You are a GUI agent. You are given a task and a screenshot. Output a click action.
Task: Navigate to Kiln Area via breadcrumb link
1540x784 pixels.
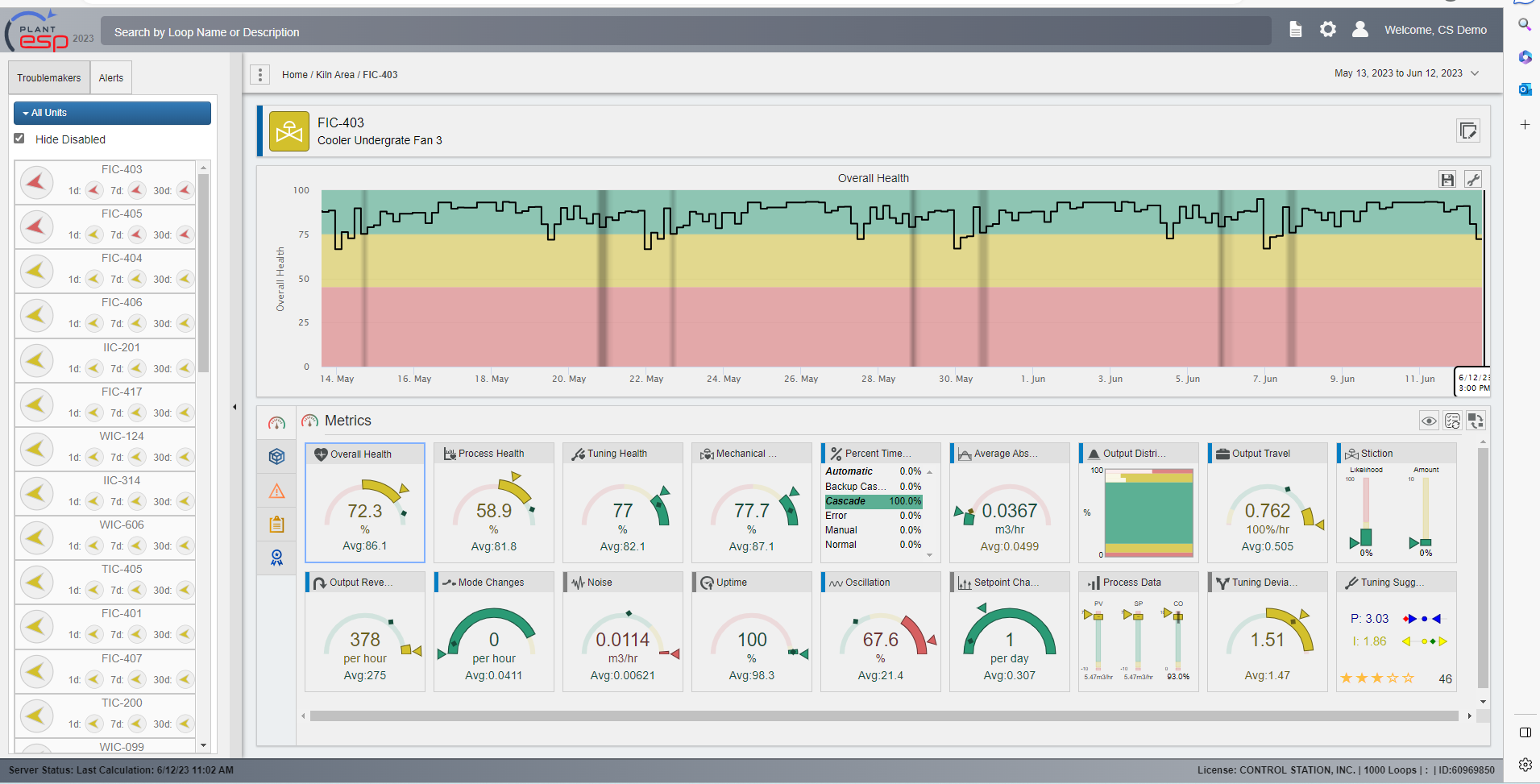[x=334, y=74]
